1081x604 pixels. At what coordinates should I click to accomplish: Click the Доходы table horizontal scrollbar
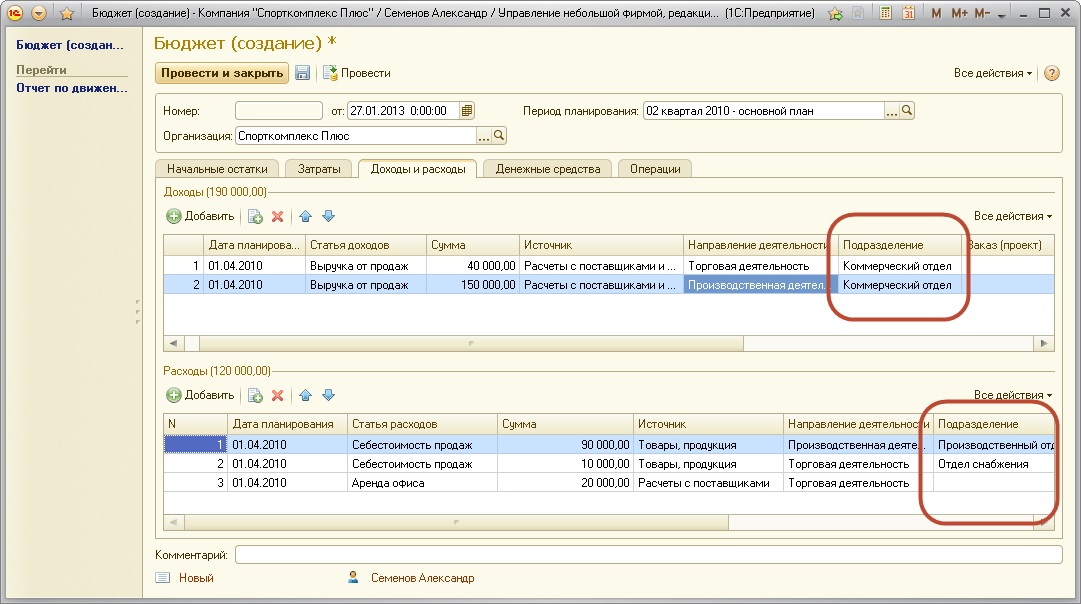click(x=470, y=343)
